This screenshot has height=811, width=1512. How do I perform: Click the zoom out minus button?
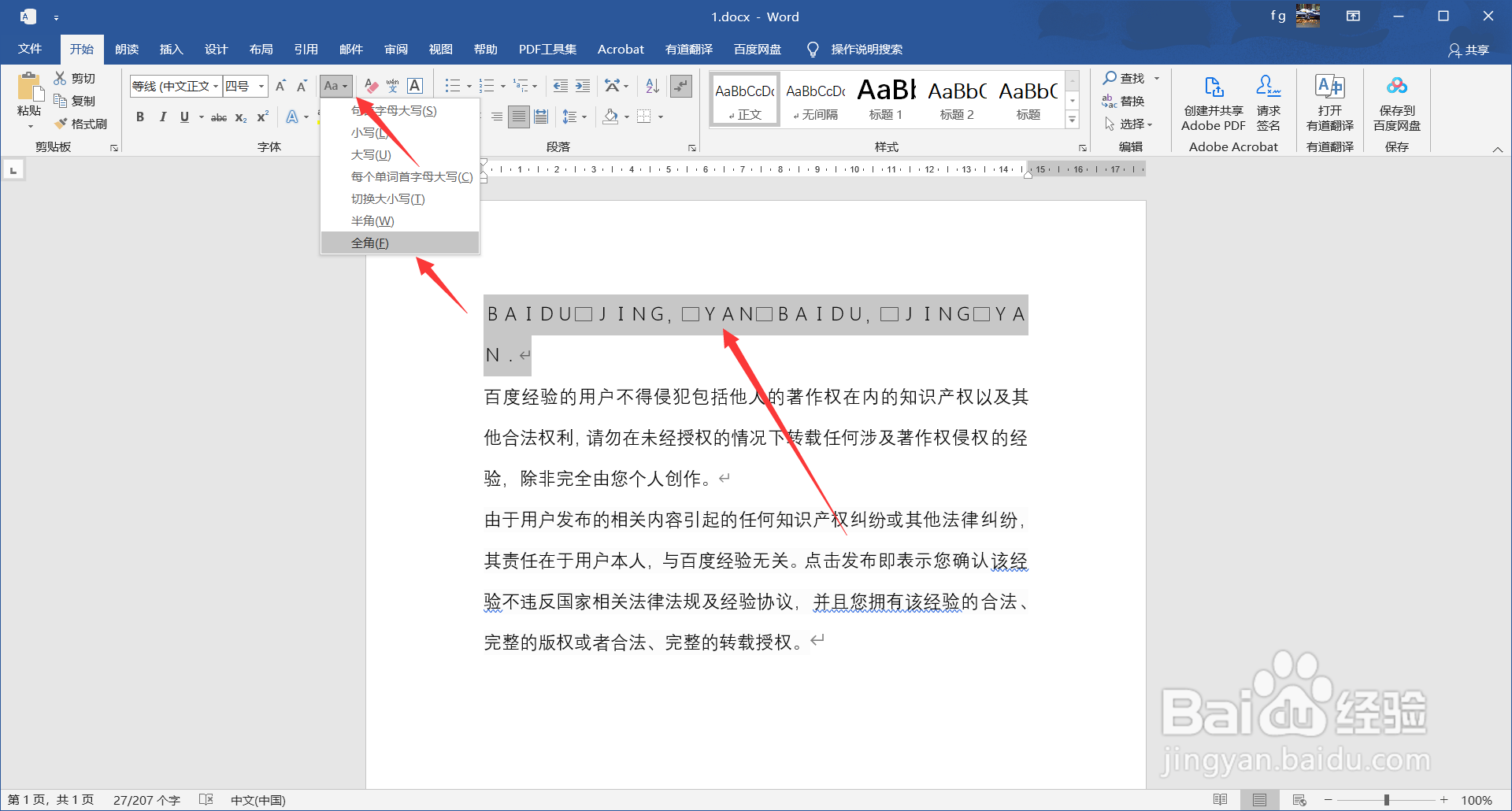(1328, 800)
